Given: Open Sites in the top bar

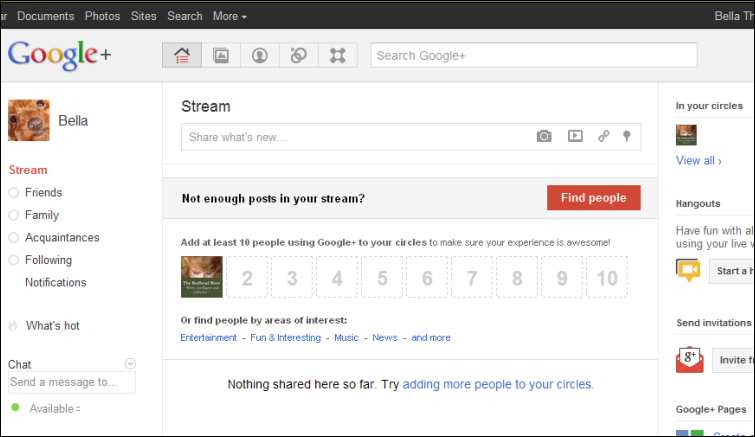Looking at the screenshot, I should click(x=143, y=16).
